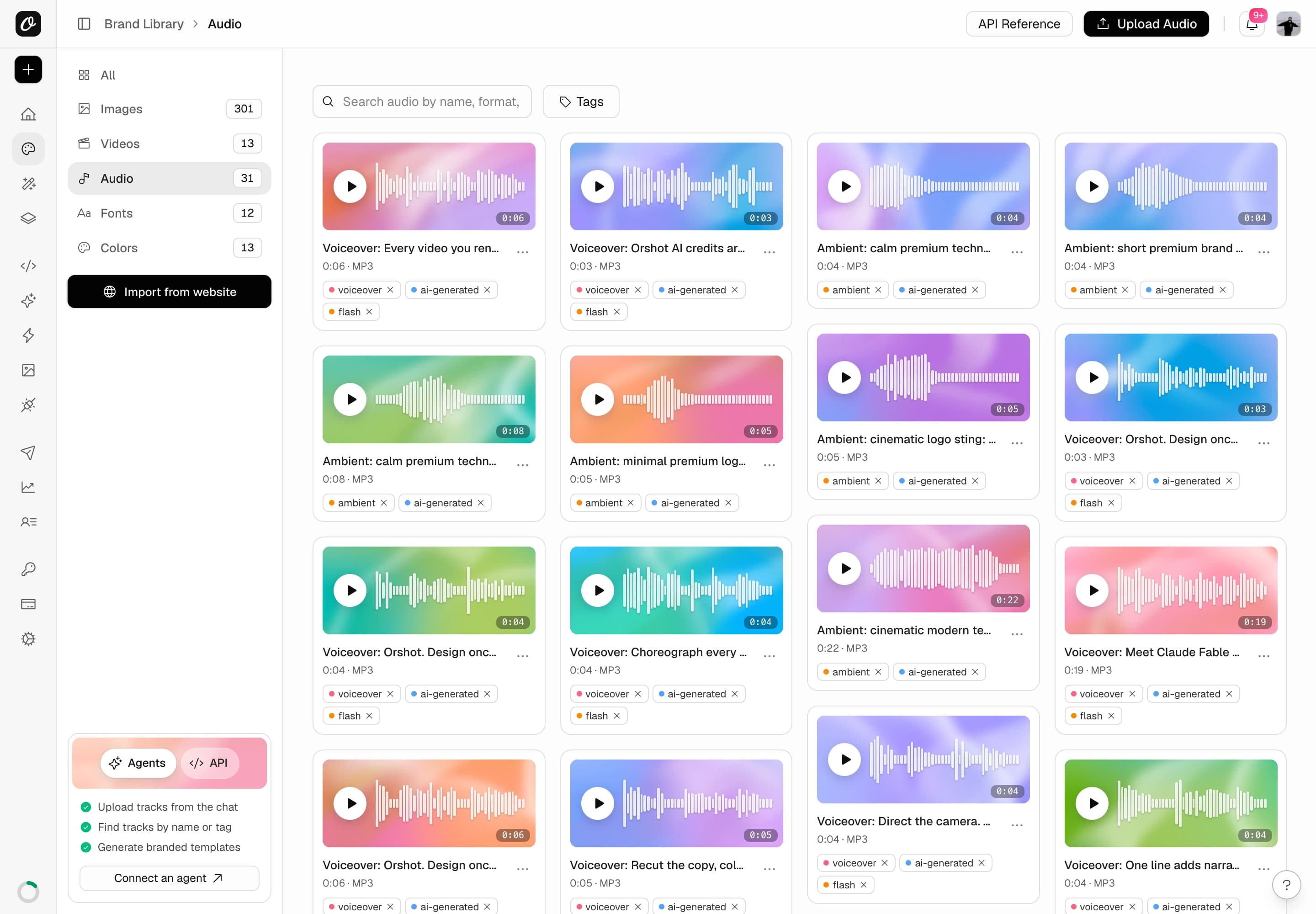This screenshot has width=1316, height=914.
Task: Open the palette brand library sidebar icon
Action: pyautogui.click(x=28, y=149)
